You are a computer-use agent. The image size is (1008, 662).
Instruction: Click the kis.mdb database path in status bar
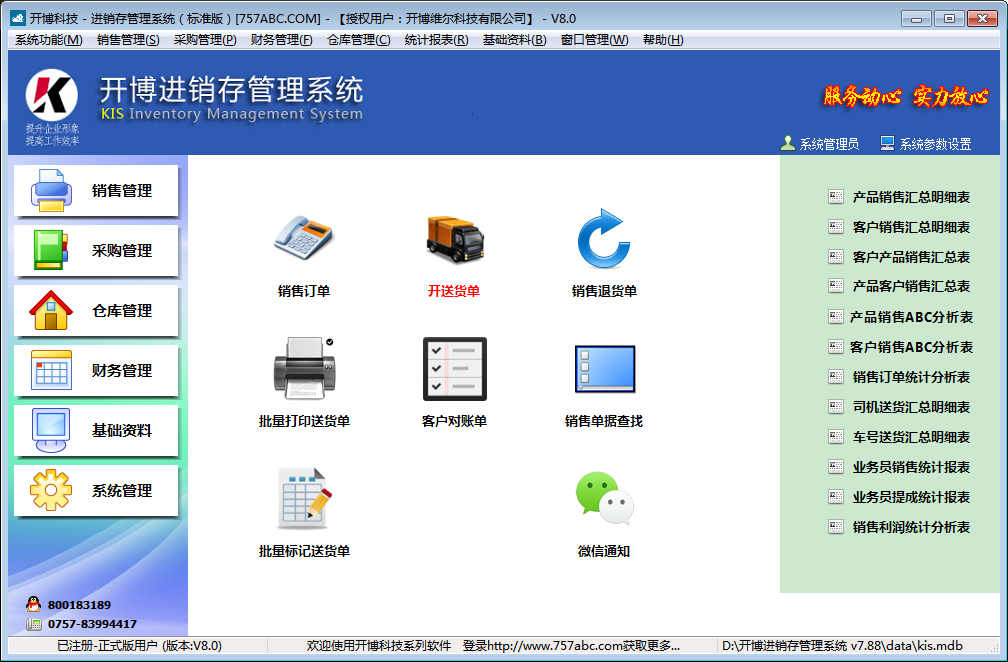tap(842, 645)
